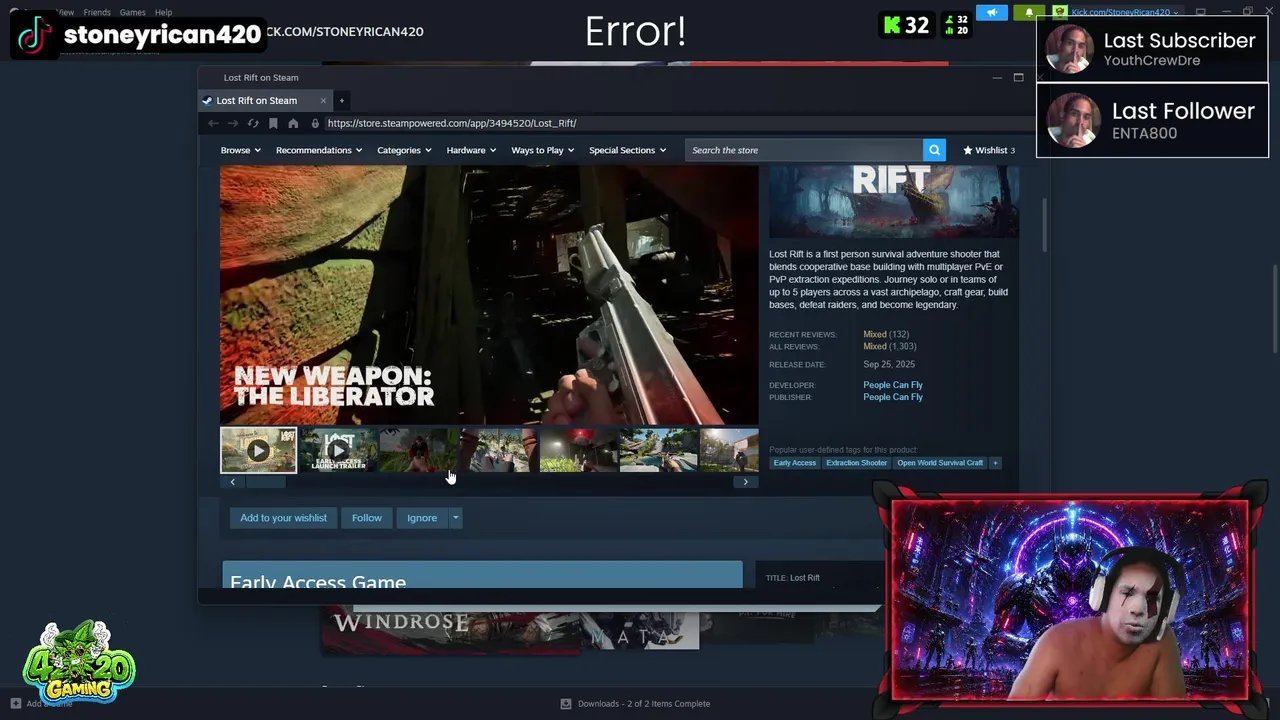Screen dimensions: 1280x720
Task: Expand the Special Sections menu
Action: 628,150
